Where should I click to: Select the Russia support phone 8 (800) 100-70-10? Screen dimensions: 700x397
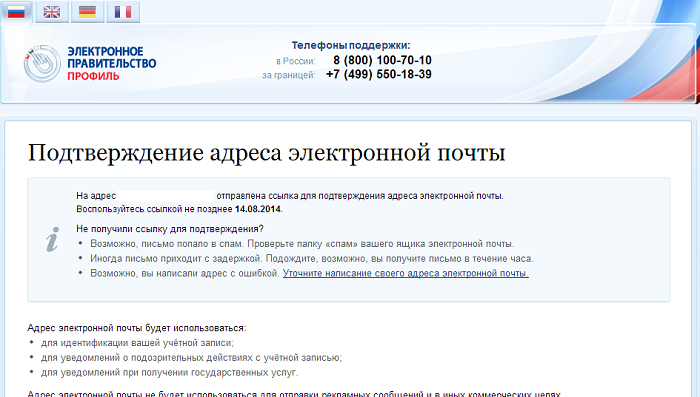[382, 60]
